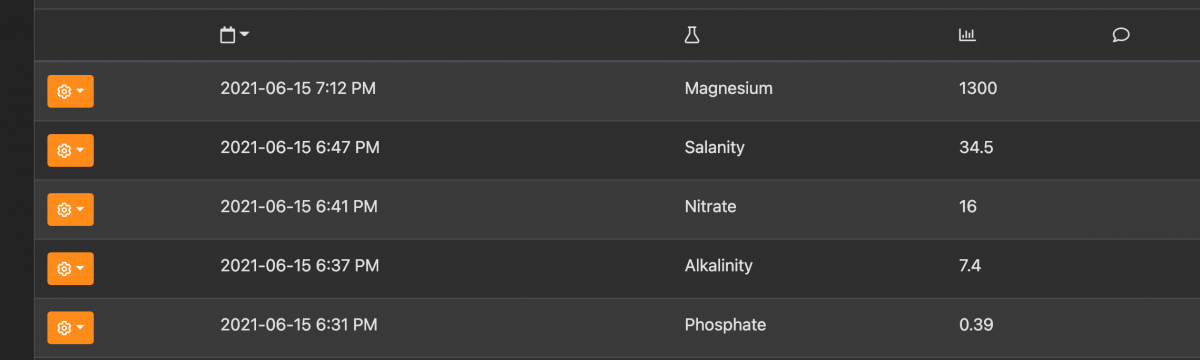
Task: Click the 2021-06-15 7:12 PM date entry
Action: (x=298, y=88)
